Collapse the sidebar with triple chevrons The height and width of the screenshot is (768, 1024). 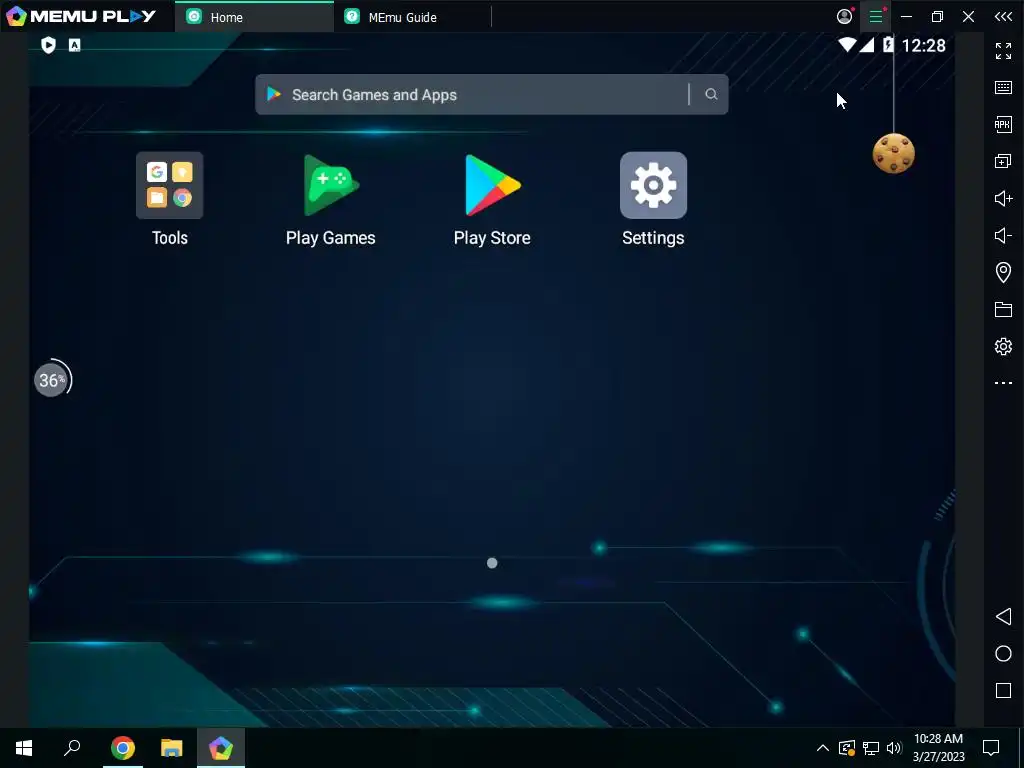[1003, 17]
